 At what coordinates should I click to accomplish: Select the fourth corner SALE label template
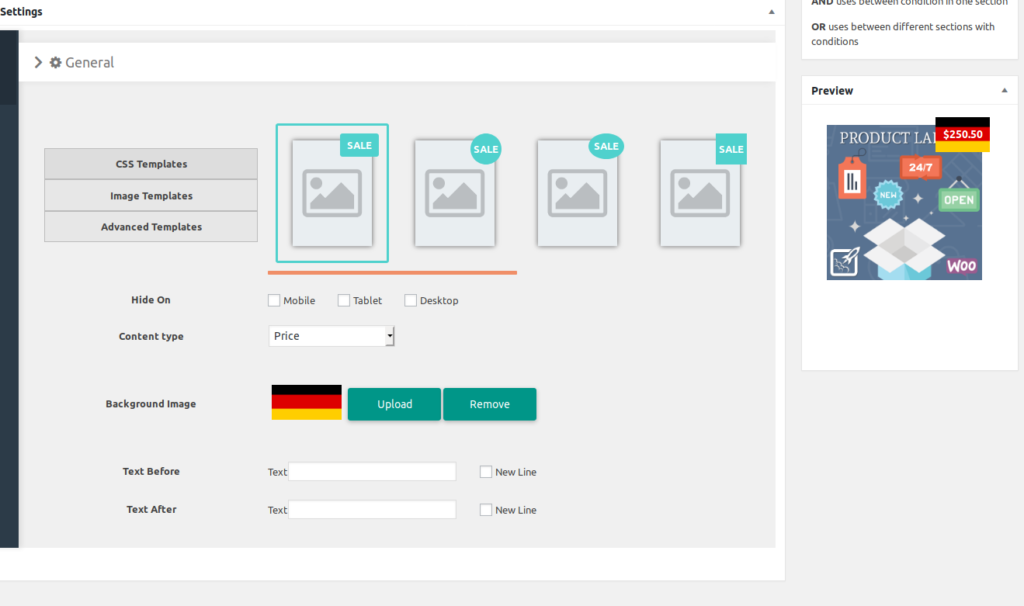700,193
